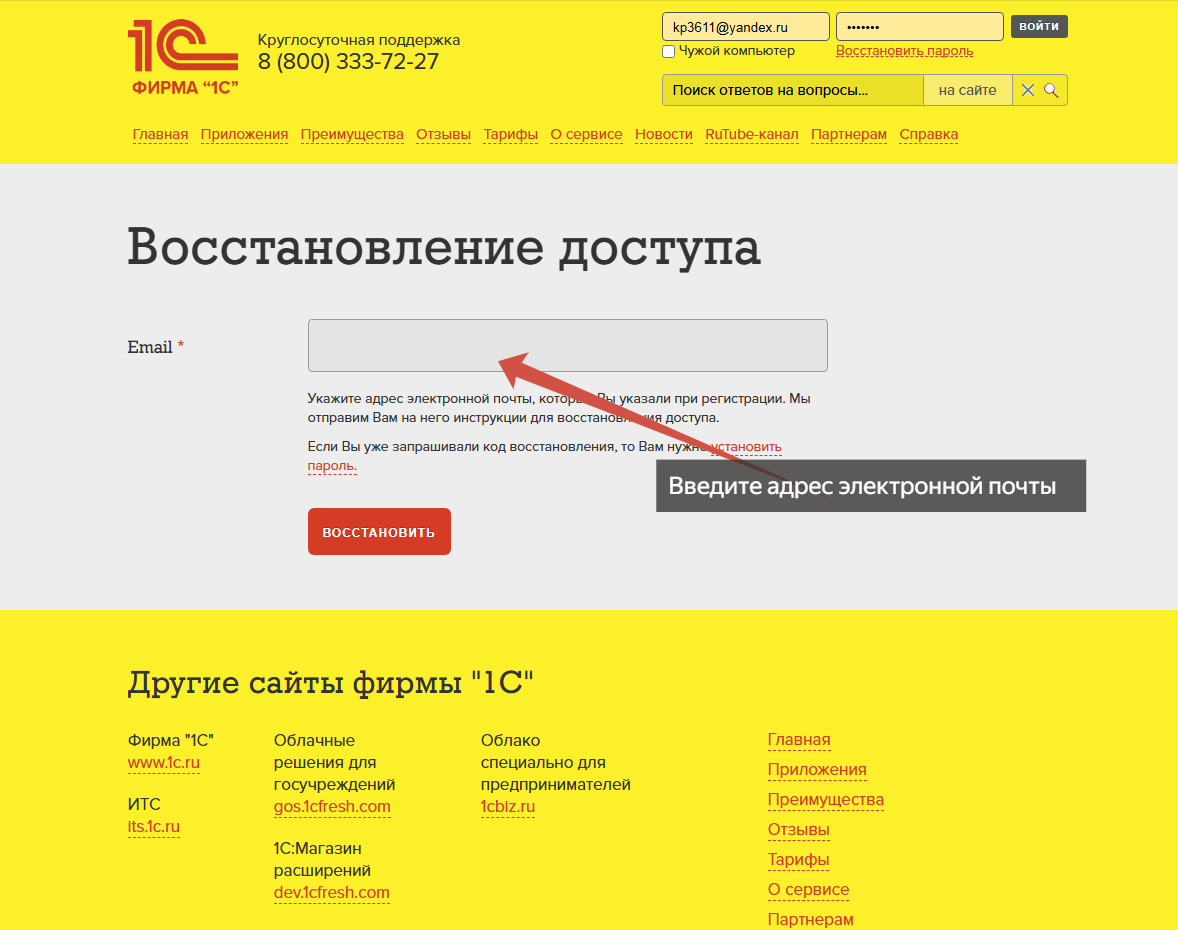Toggle the 'Чужой компьютер' checkbox
The image size is (1178, 930).
(x=669, y=51)
